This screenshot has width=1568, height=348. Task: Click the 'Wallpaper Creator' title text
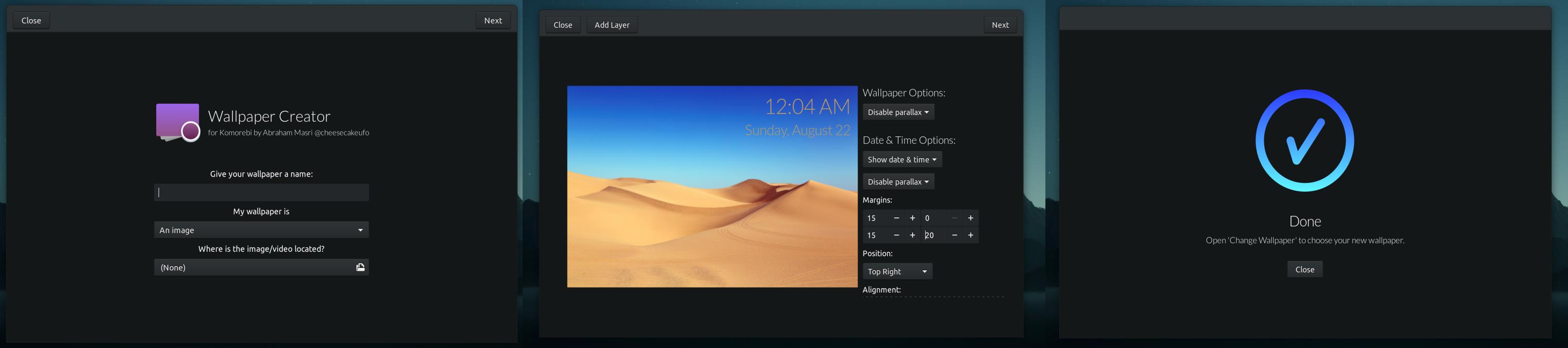(x=269, y=116)
